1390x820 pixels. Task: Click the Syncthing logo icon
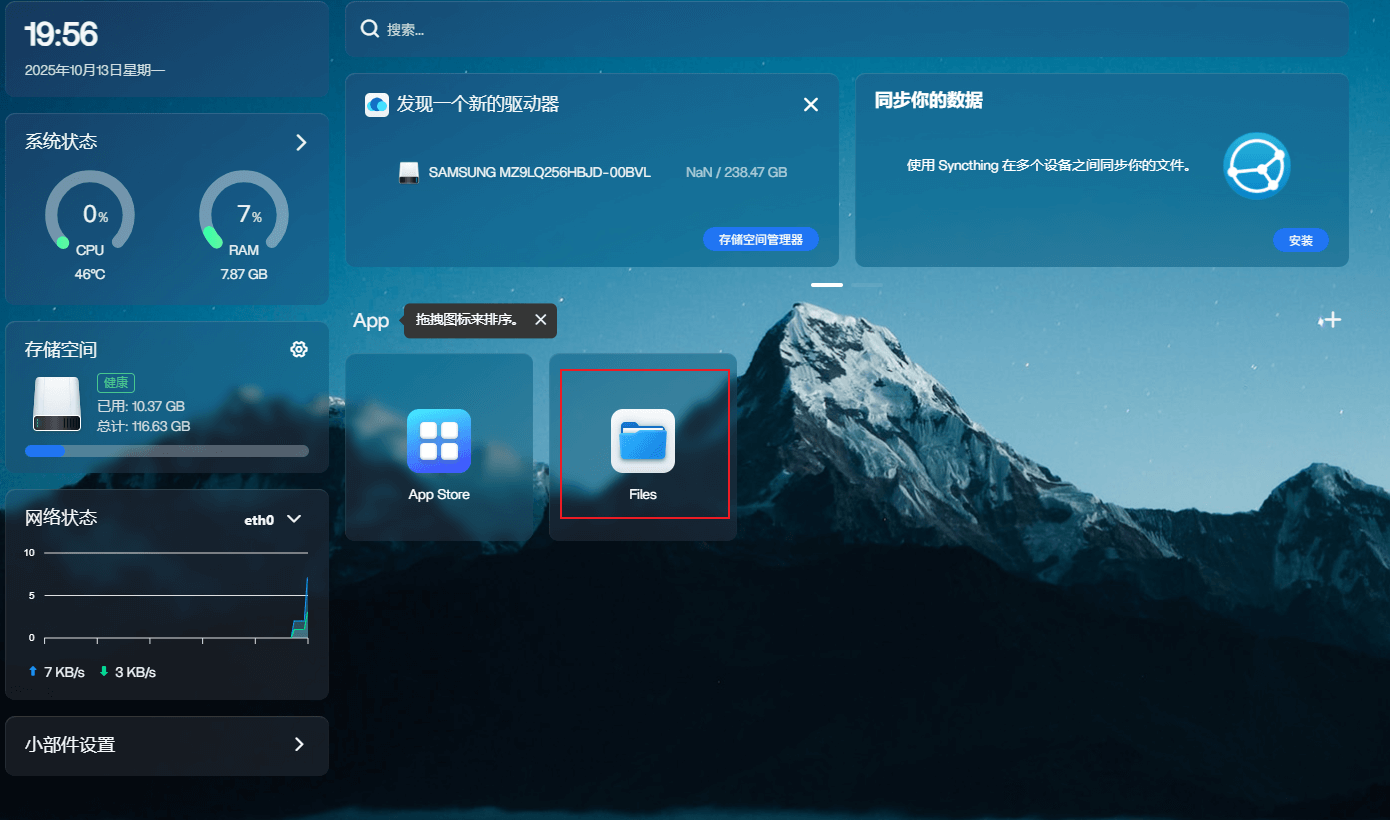[1256, 166]
